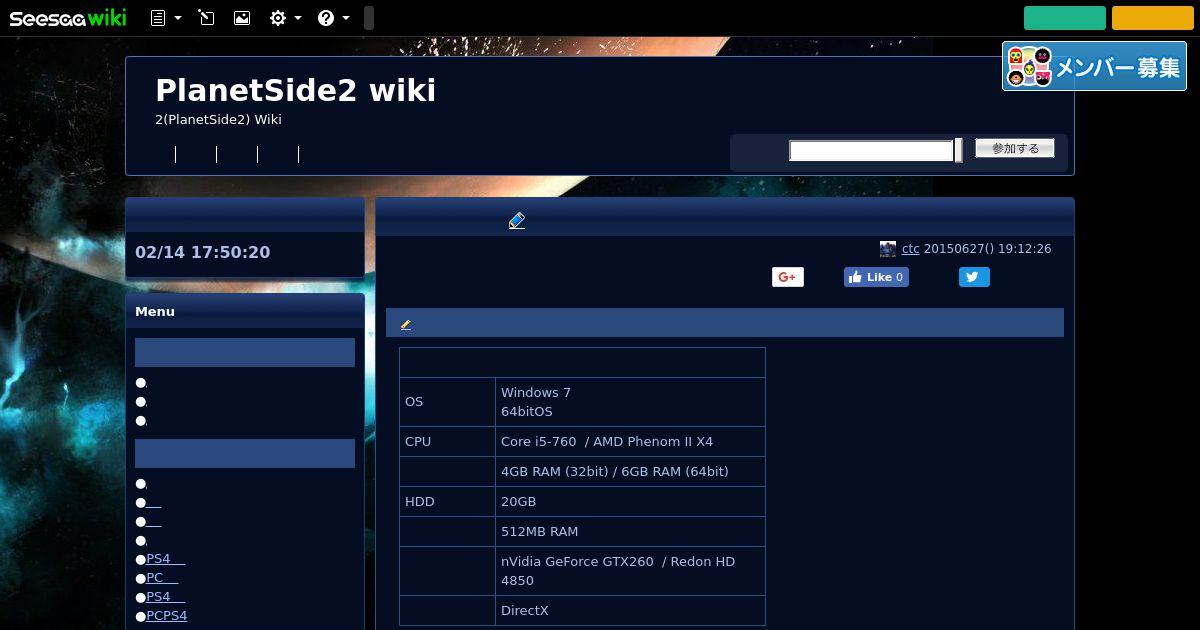Click the small pencil icon in section heading
This screenshot has width=1200, height=630.
[405, 324]
